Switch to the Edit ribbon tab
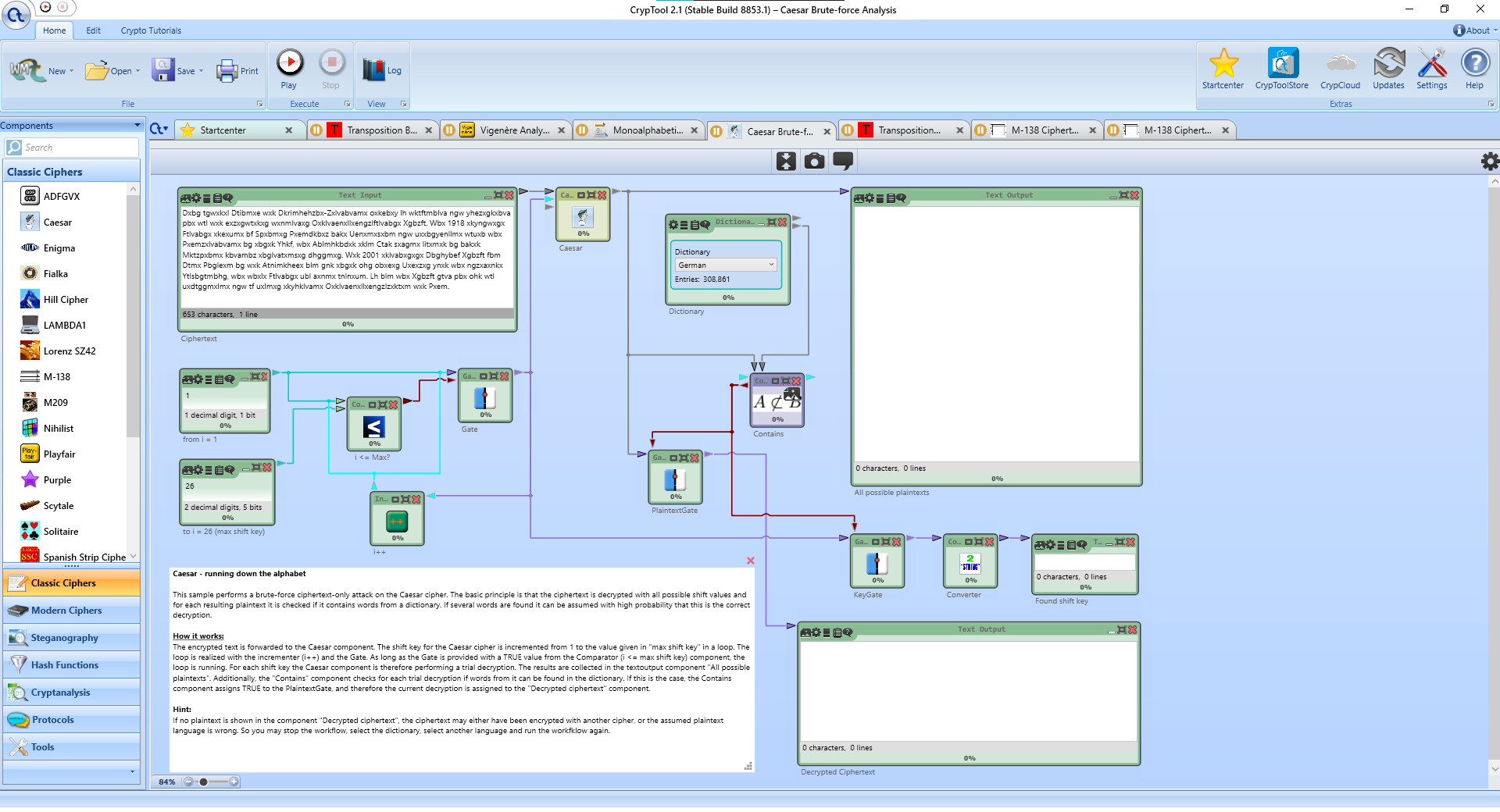1500x812 pixels. point(94,30)
